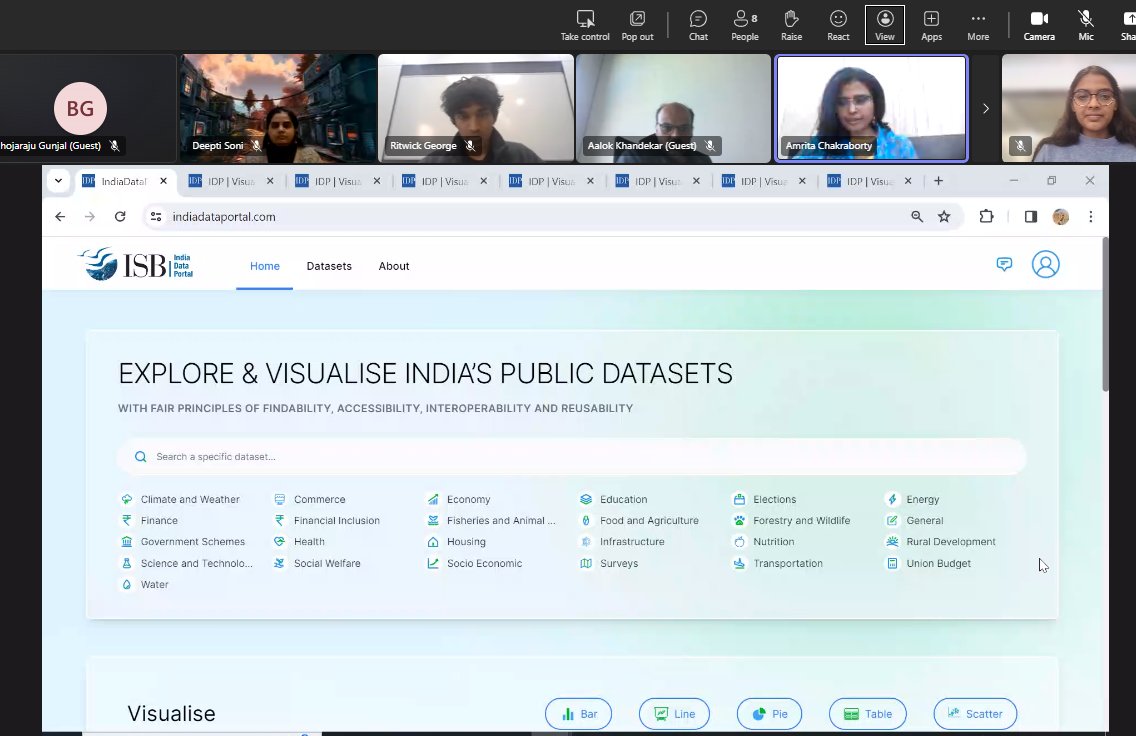Open browser zoom magnifier icon
Viewport: 1136px width, 736px height.
pos(917,217)
